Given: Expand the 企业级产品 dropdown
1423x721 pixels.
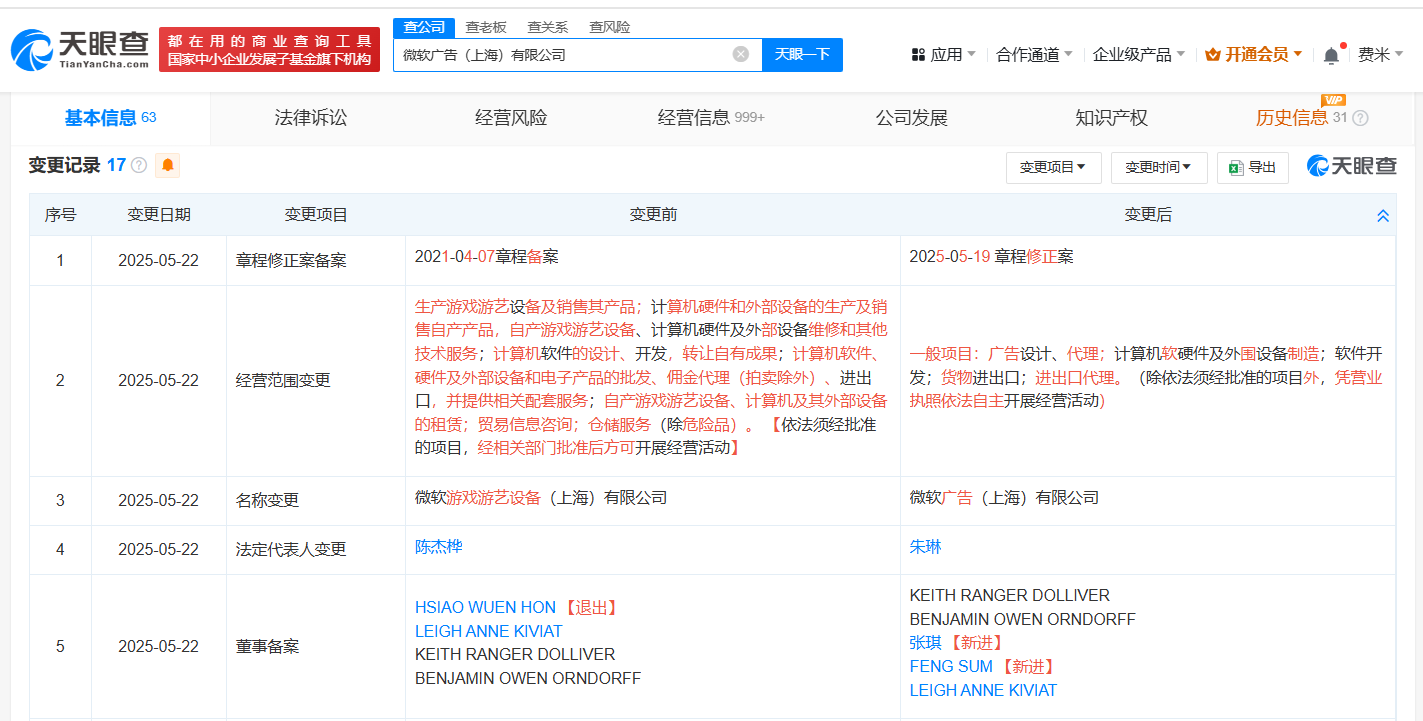Looking at the screenshot, I should (x=1138, y=55).
